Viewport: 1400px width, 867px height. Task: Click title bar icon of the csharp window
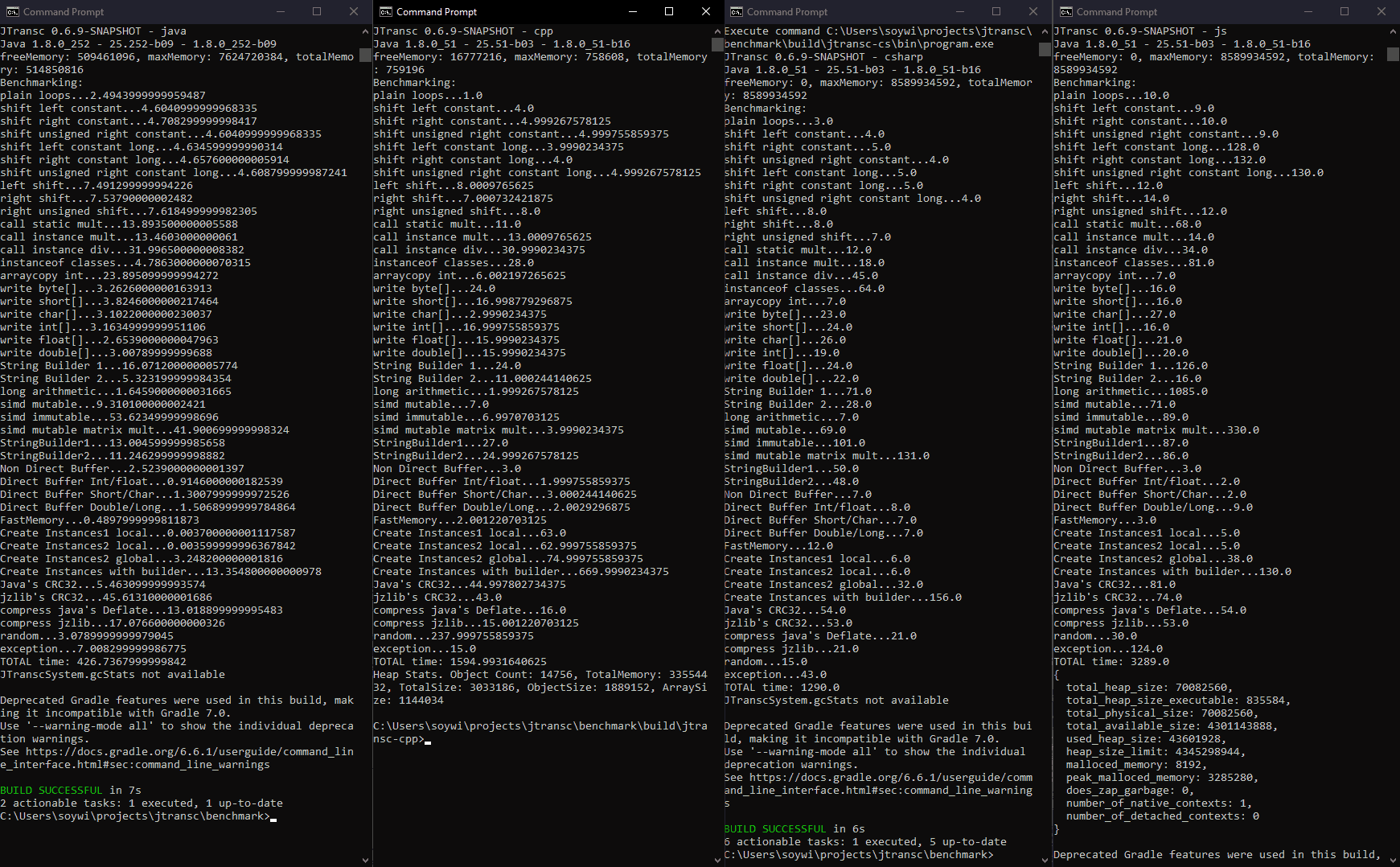click(736, 12)
